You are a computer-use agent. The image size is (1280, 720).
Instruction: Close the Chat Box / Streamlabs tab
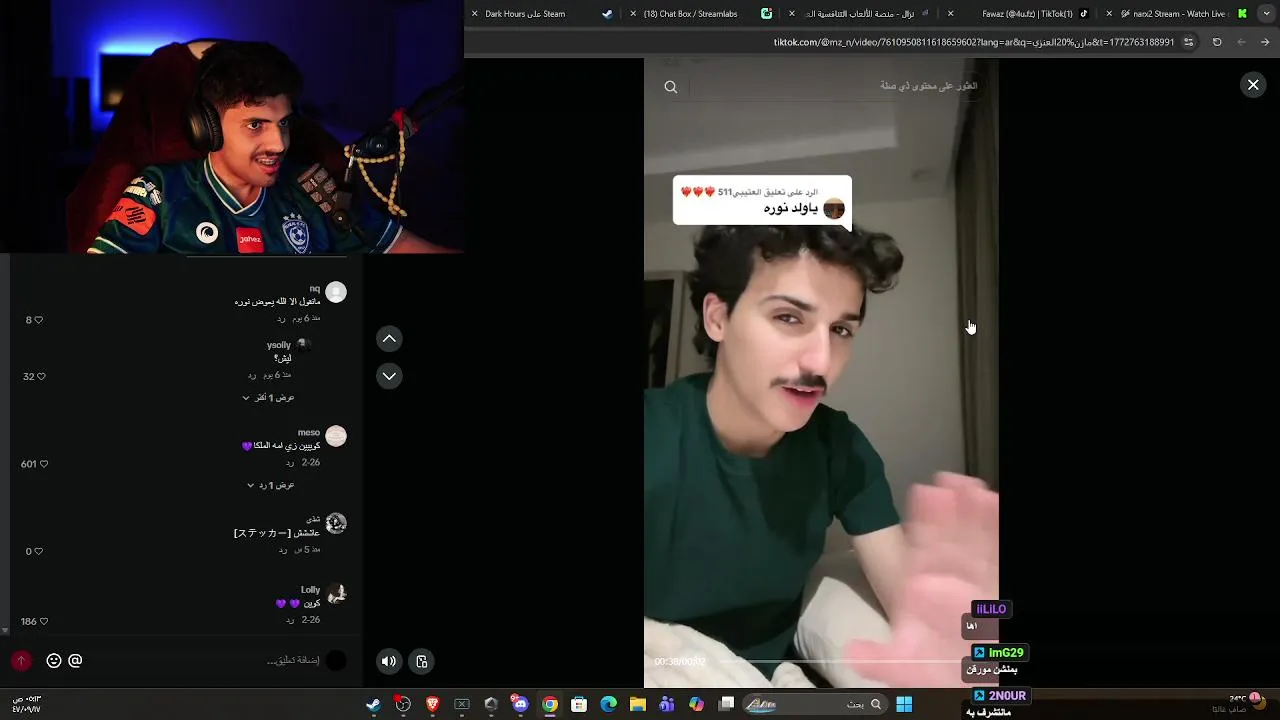pyautogui.click(x=633, y=14)
